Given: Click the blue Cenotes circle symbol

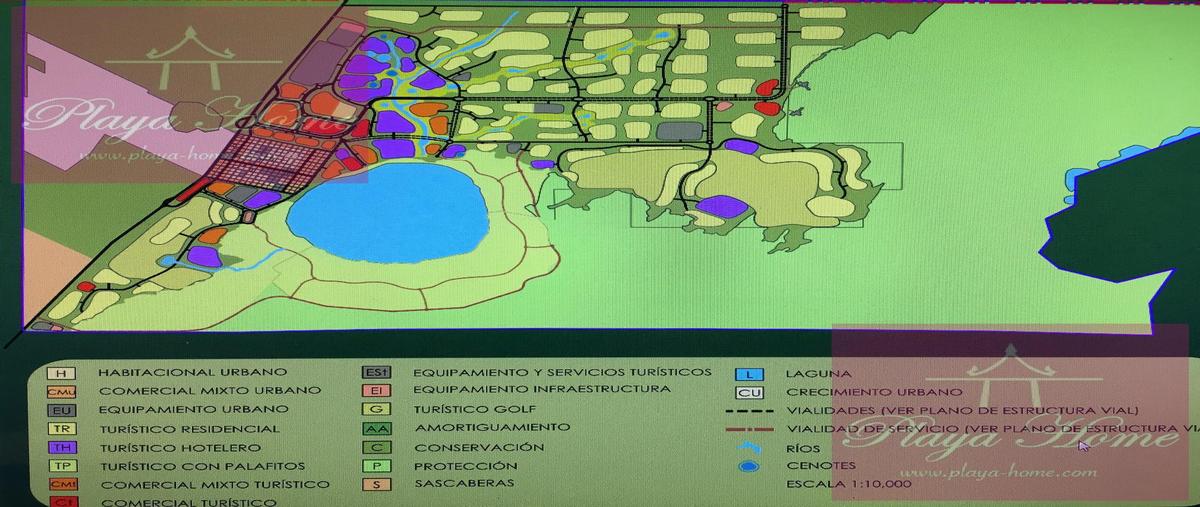Looking at the screenshot, I should click(x=750, y=466).
